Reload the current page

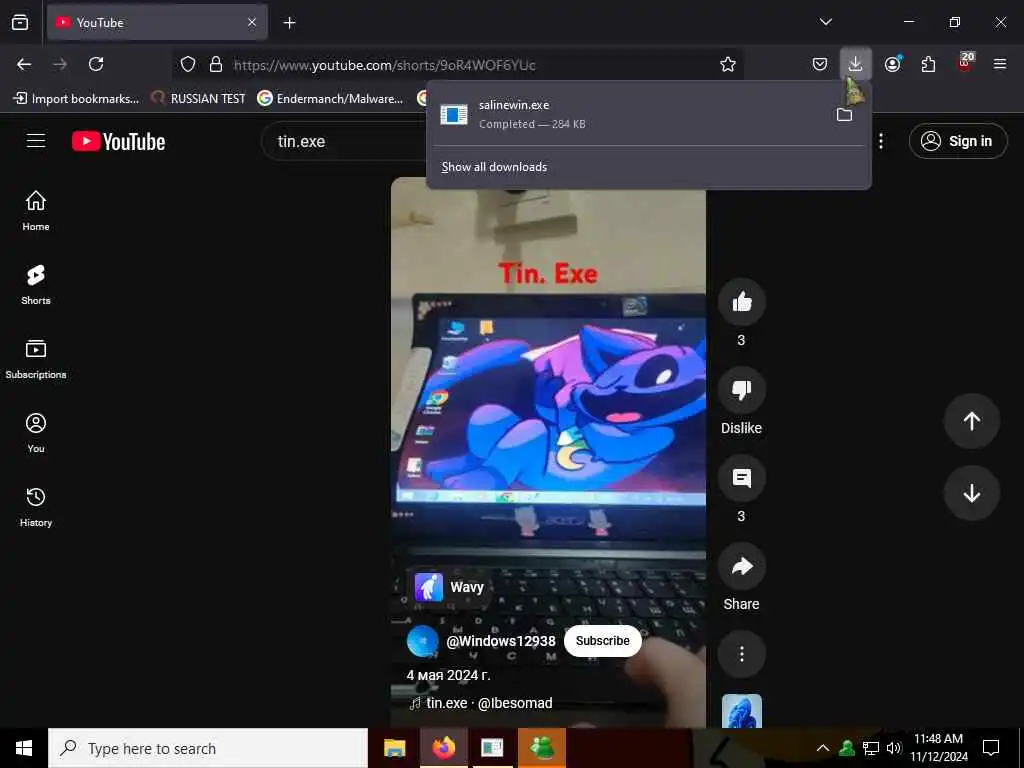(x=96, y=64)
